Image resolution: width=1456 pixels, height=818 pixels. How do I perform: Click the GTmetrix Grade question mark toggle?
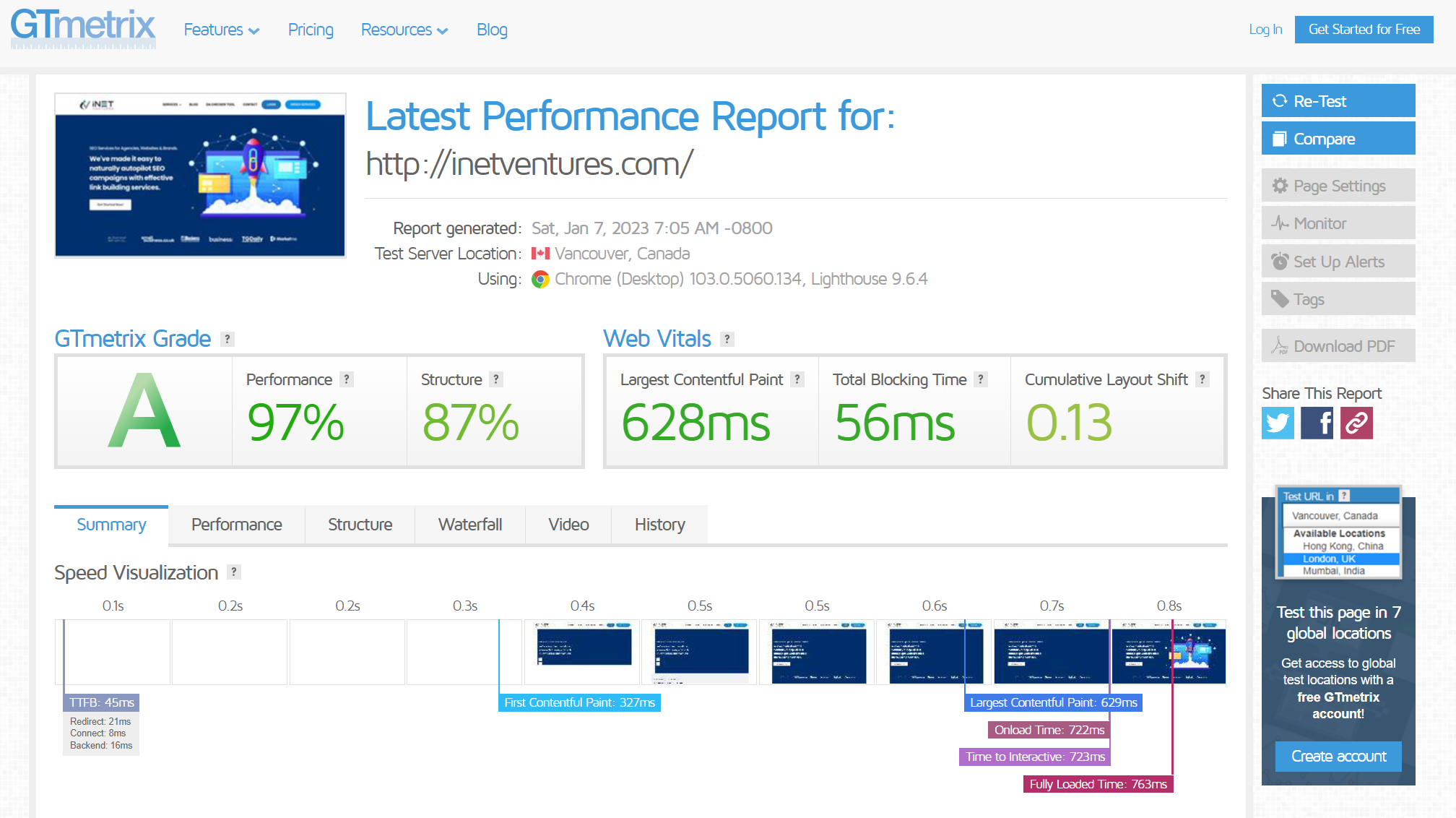click(x=225, y=339)
